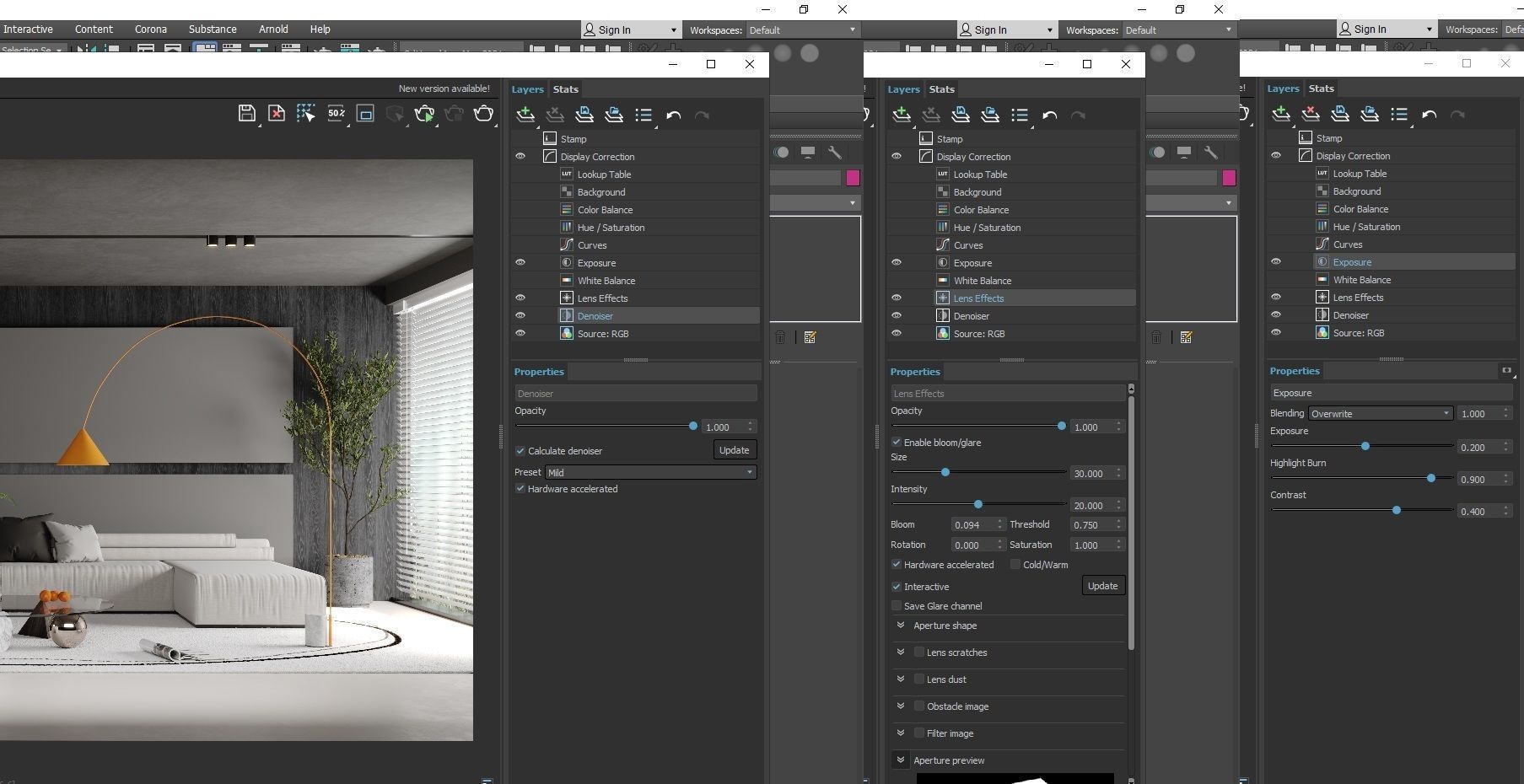Click save layer stack icon in Exposure-selected window

(x=1339, y=114)
